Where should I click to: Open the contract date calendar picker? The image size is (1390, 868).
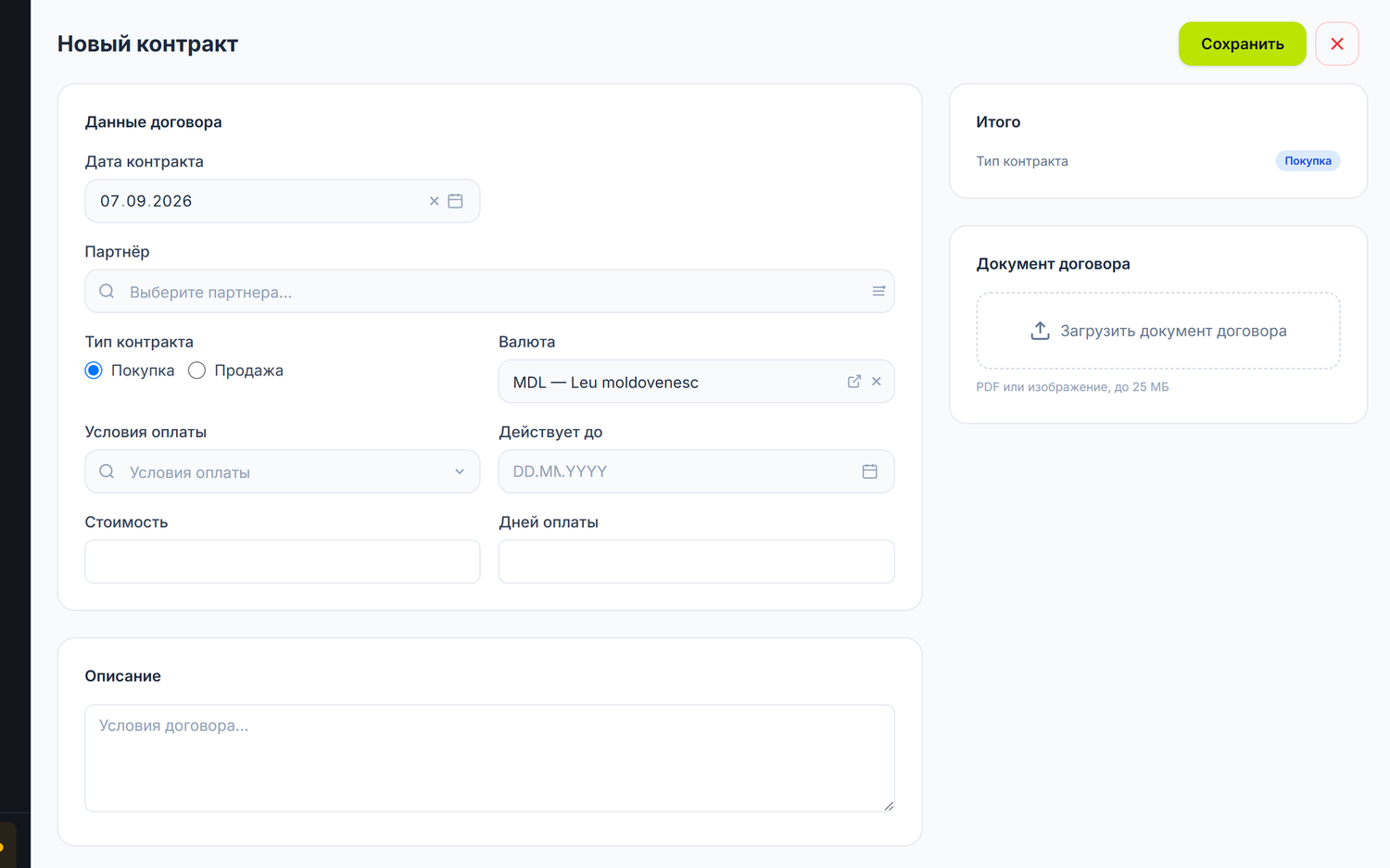455,201
